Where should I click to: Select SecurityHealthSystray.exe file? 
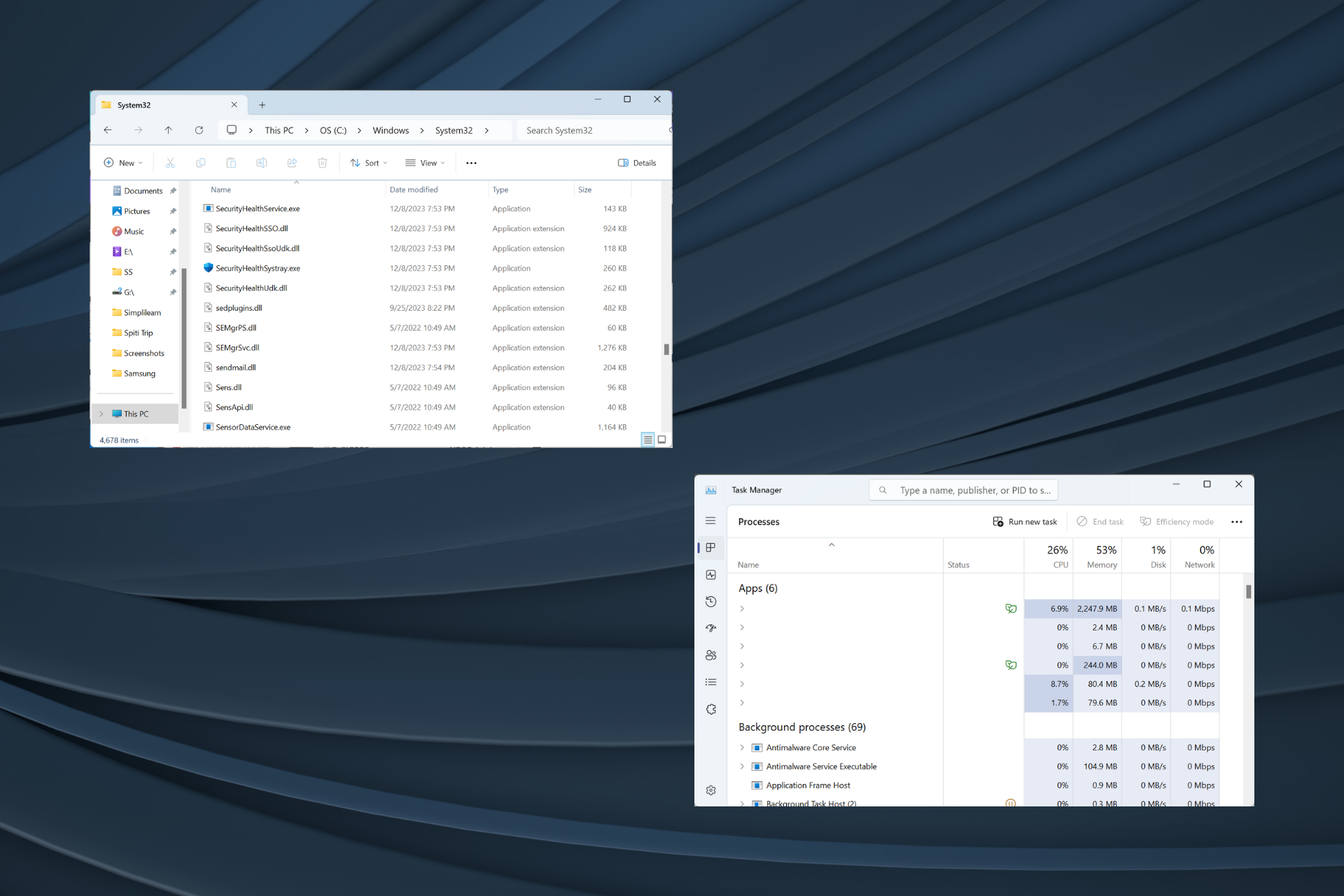258,269
